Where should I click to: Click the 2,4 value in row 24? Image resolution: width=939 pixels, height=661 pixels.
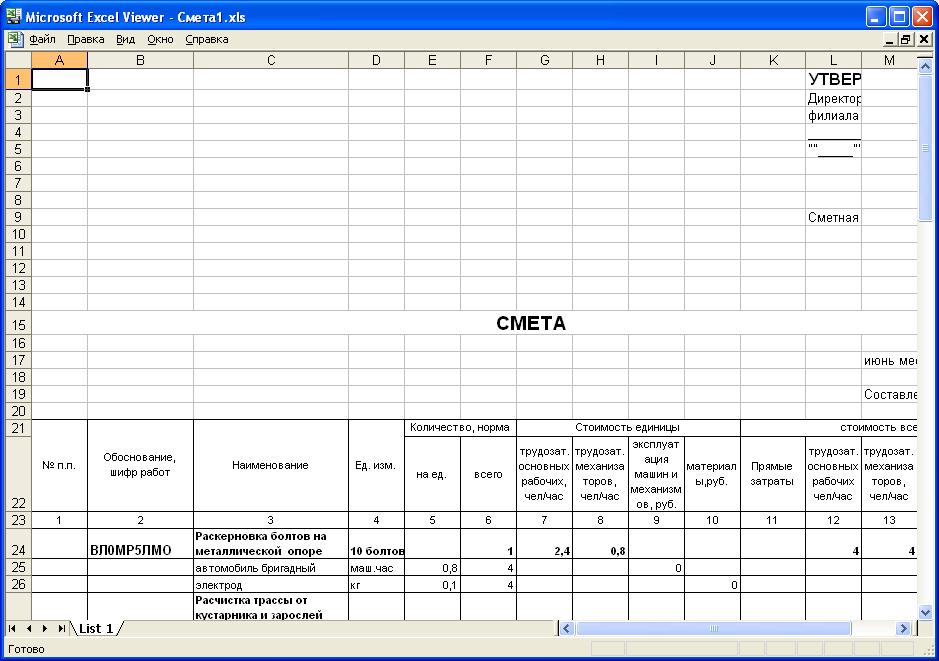tap(544, 544)
